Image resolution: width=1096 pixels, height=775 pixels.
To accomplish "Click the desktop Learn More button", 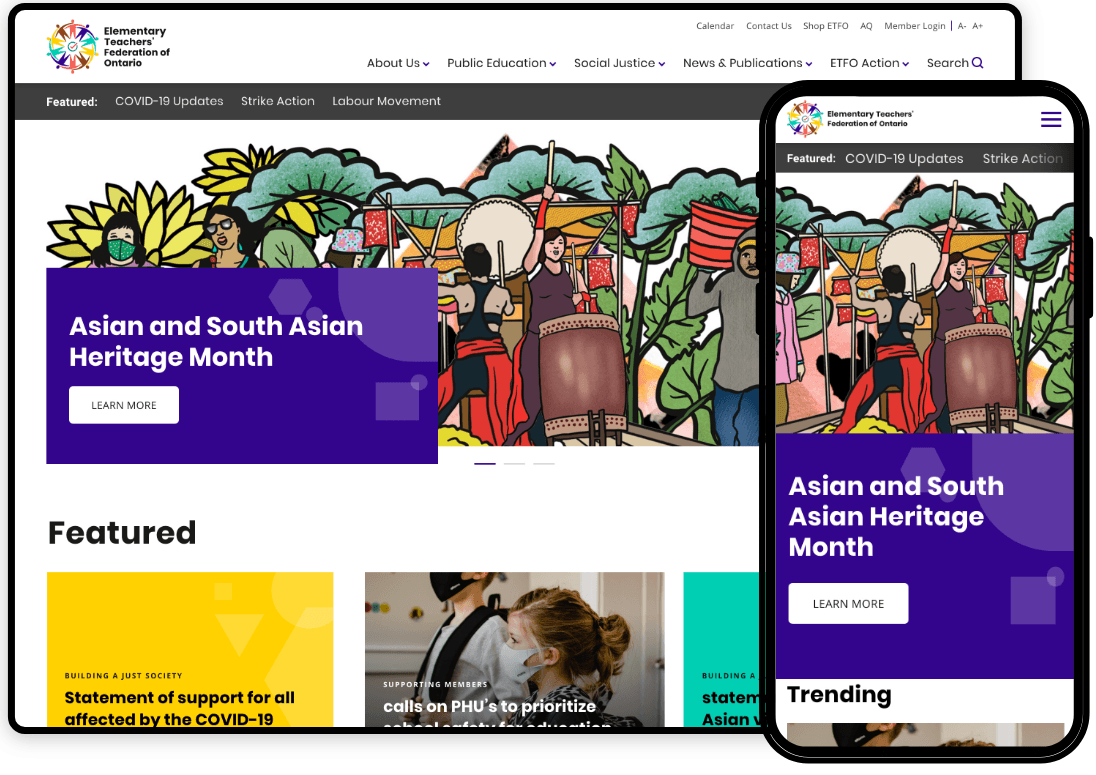I will pyautogui.click(x=124, y=405).
